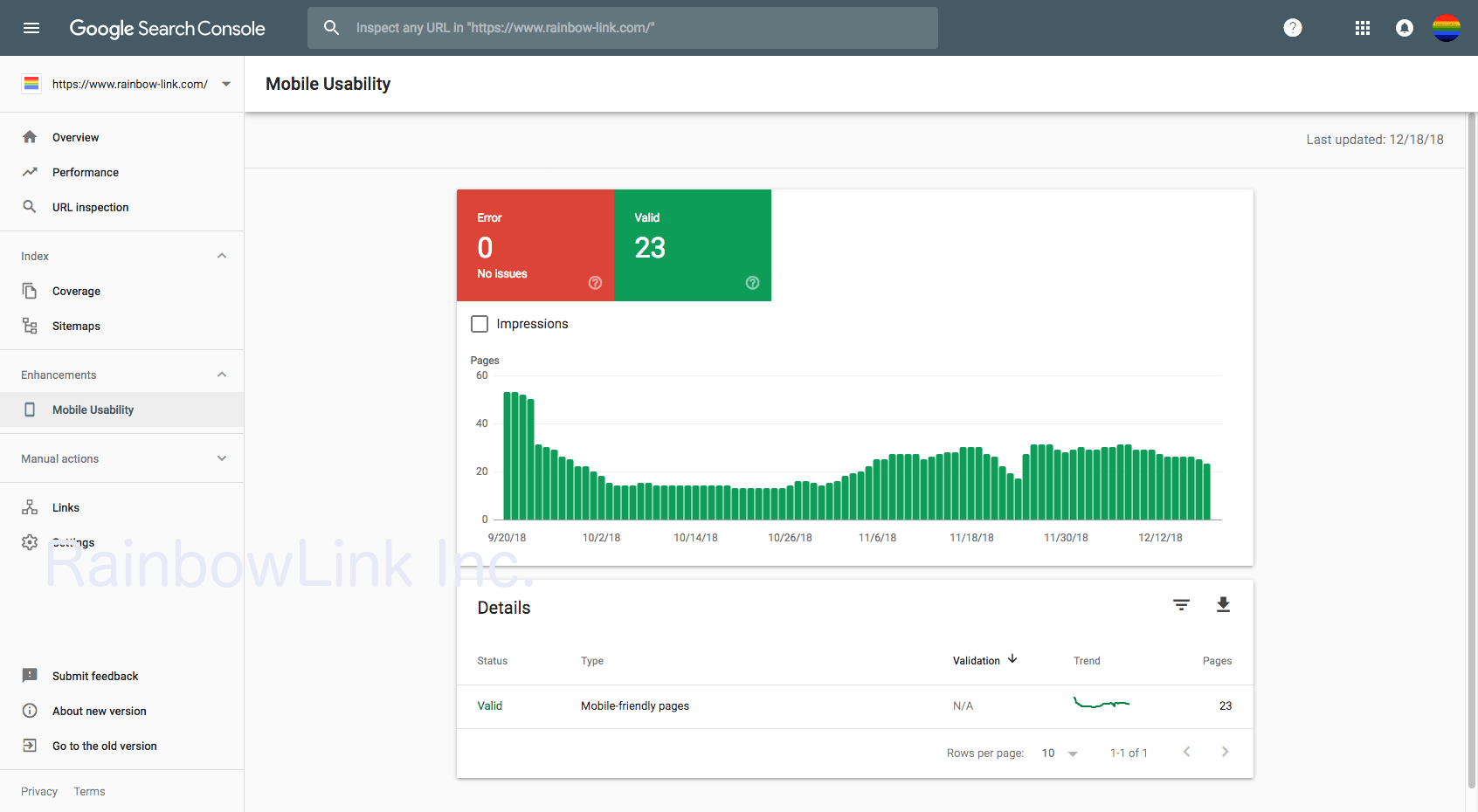Click the Overview home icon
Viewport: 1478px width, 812px height.
(x=30, y=137)
